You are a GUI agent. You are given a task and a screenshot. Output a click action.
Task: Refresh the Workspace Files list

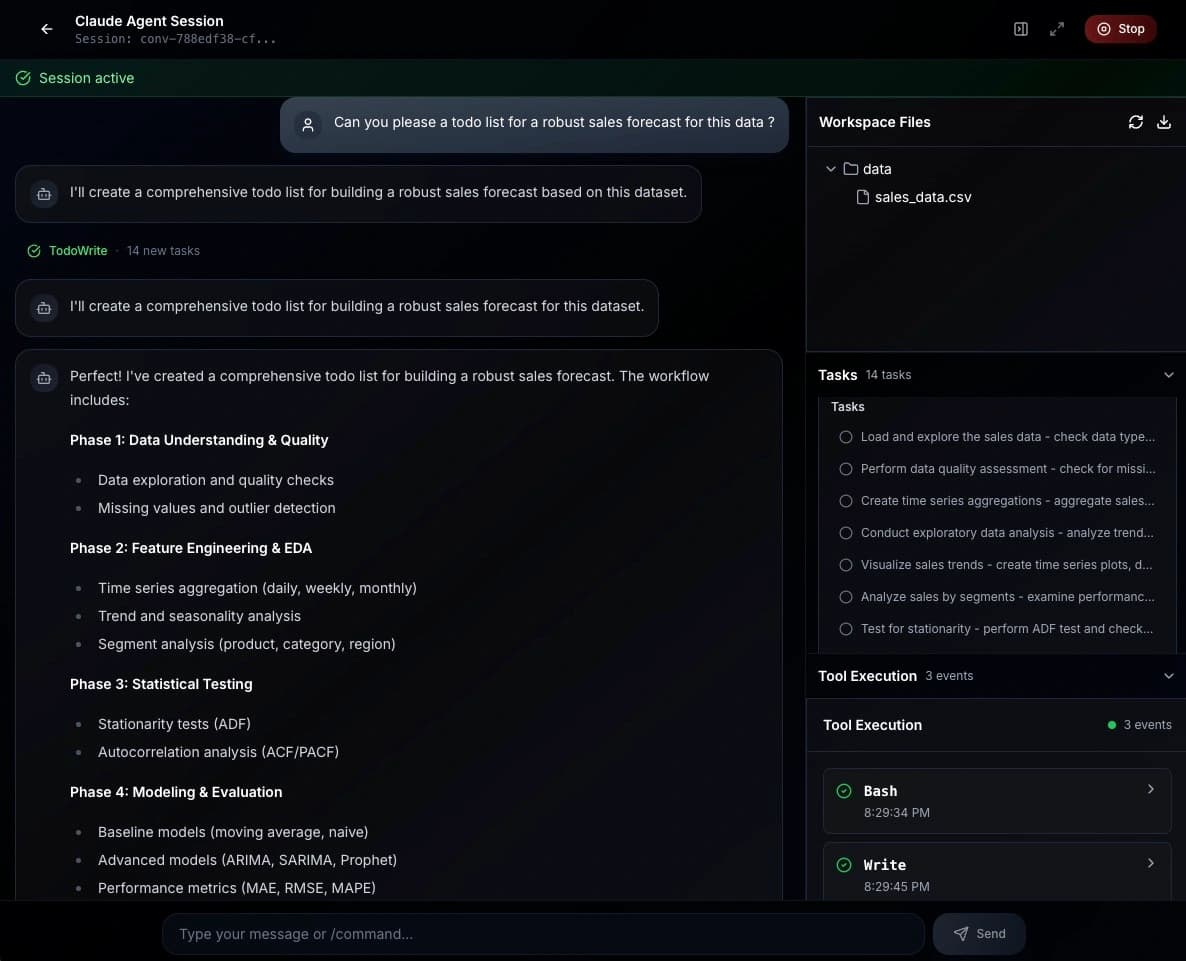[x=1136, y=121]
